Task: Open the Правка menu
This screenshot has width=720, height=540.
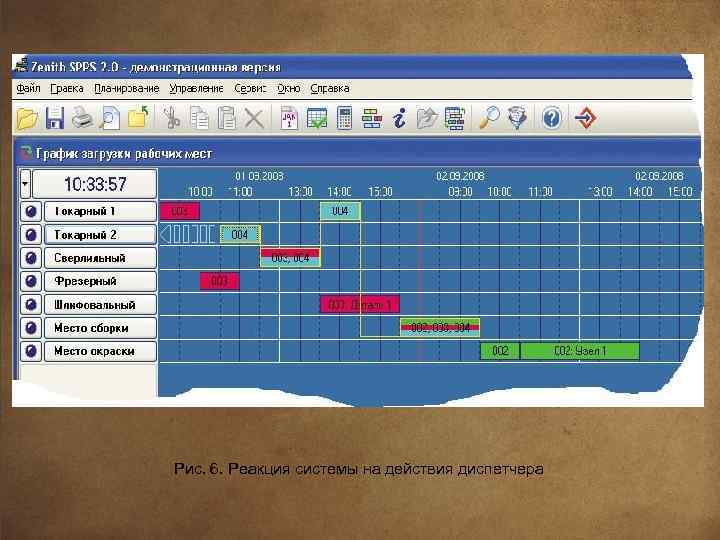Action: pyautogui.click(x=67, y=88)
